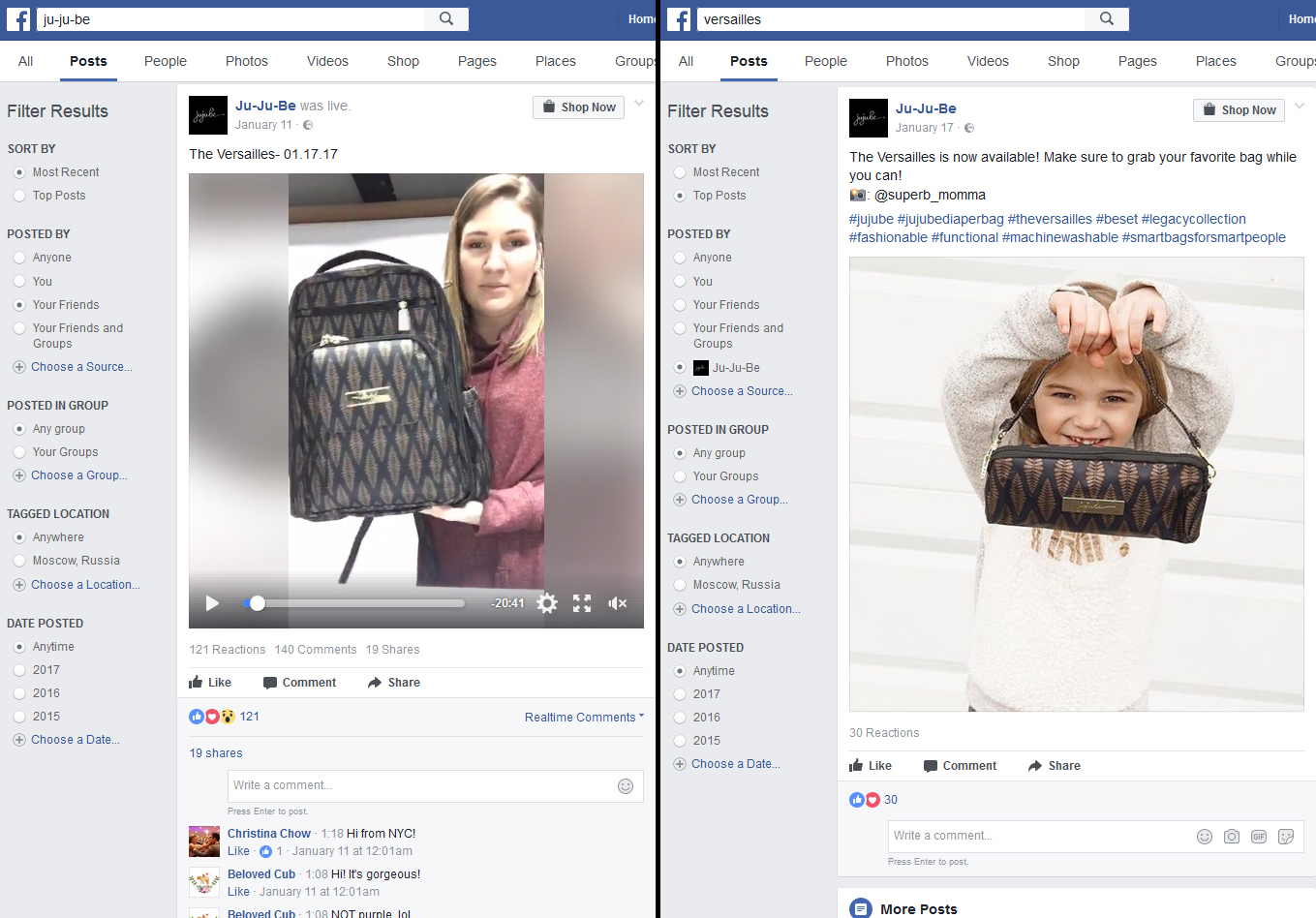1316x918 pixels.
Task: Expand Choose a Source in left window
Action: tap(81, 367)
